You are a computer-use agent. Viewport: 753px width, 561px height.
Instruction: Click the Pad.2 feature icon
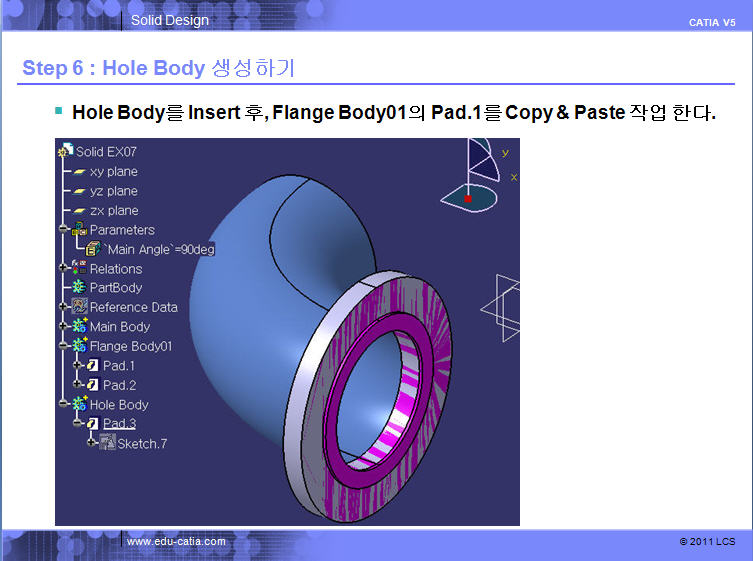(93, 385)
